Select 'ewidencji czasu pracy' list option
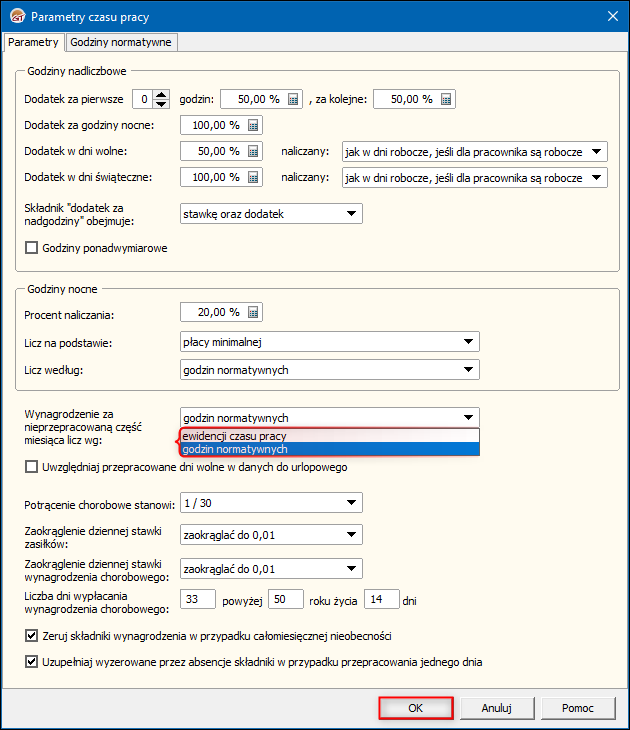 [330, 436]
